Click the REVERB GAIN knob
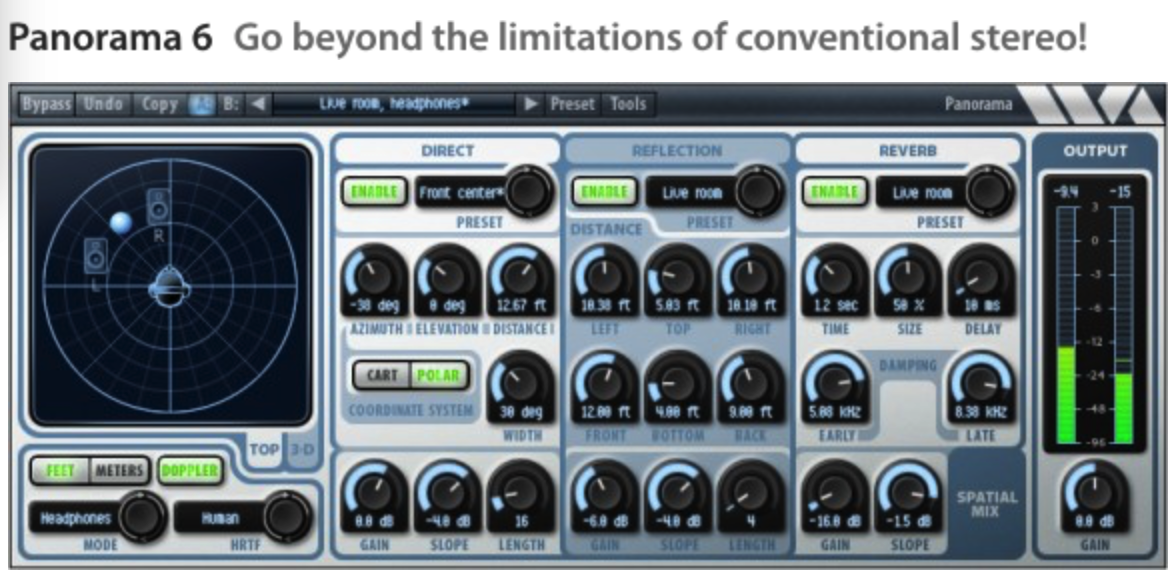 (x=835, y=494)
